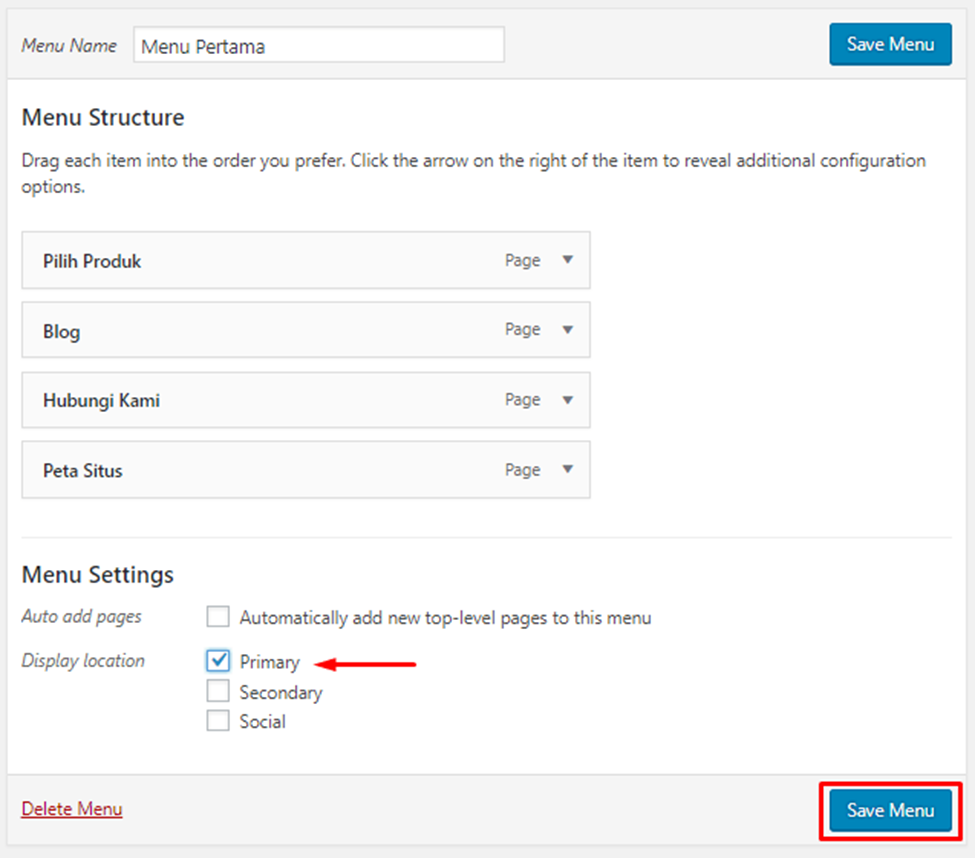Screen dimensions: 975x858
Task: Click the Menu Name text field
Action: click(318, 46)
